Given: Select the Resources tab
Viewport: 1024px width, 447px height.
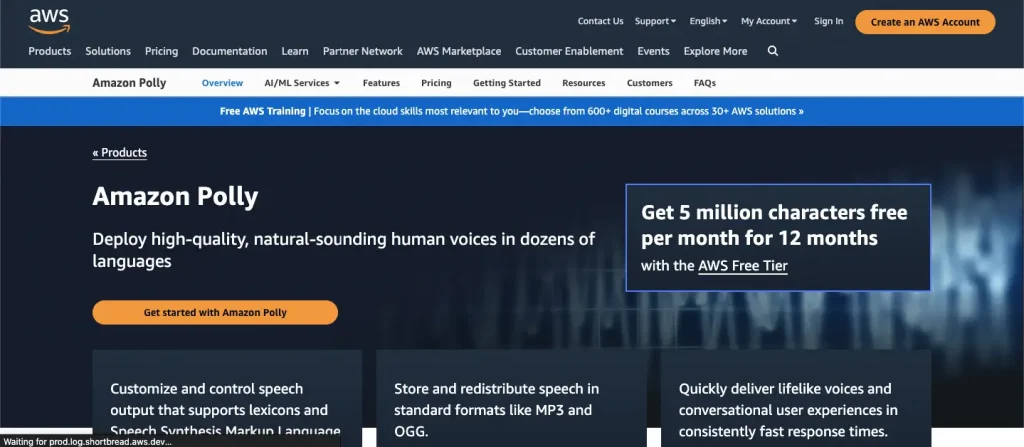Looking at the screenshot, I should coord(583,83).
